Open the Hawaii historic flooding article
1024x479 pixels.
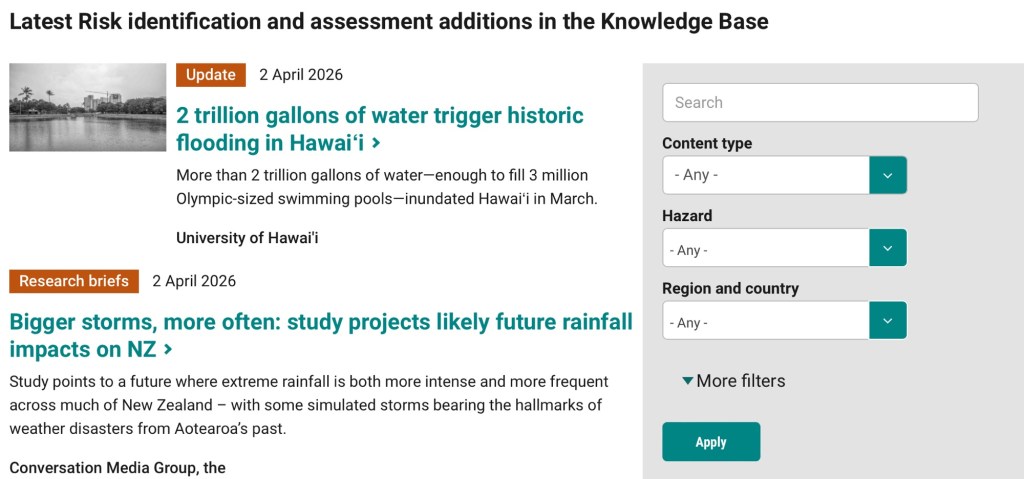coord(379,128)
